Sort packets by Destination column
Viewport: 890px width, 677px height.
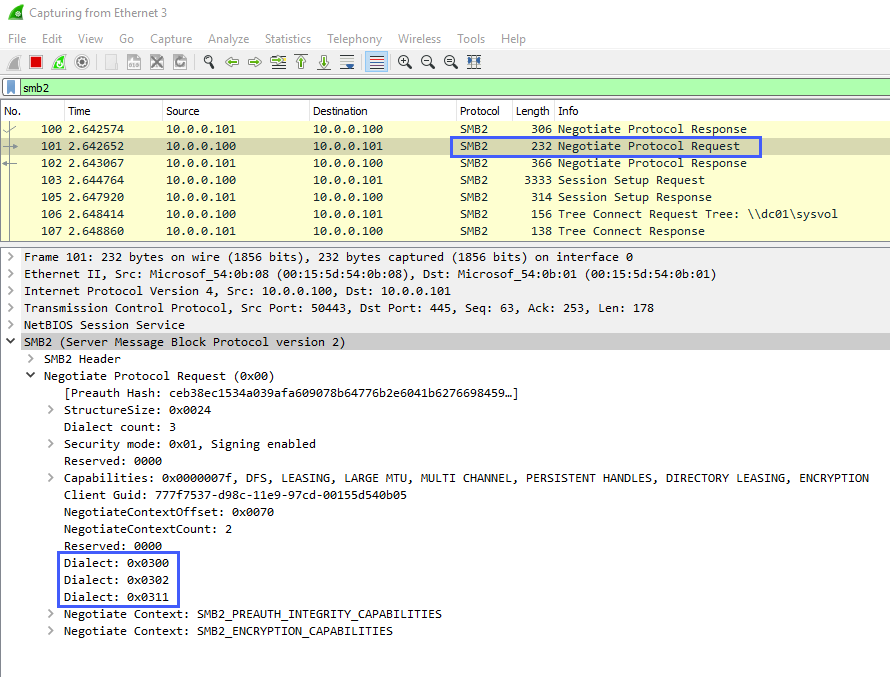tap(383, 111)
